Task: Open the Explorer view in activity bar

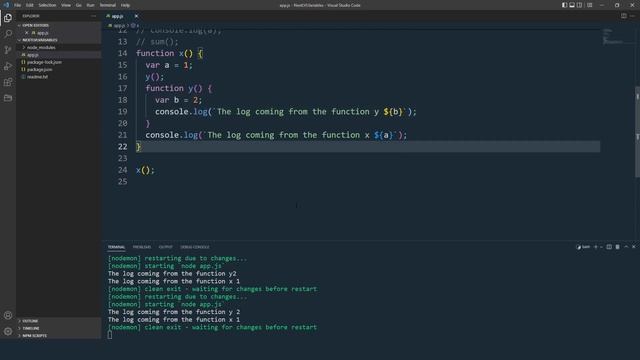Action: pos(8,18)
